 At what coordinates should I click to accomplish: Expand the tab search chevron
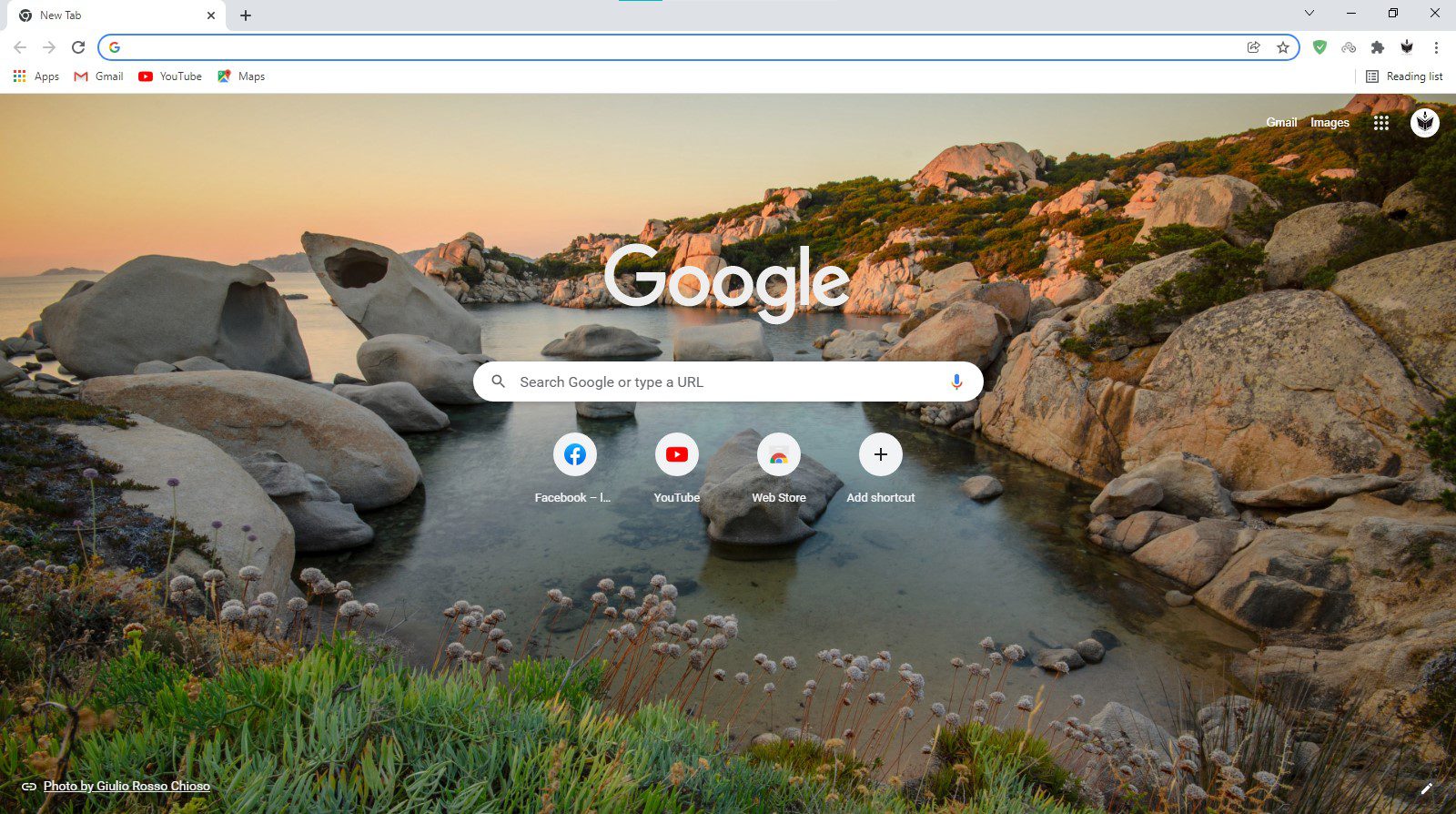(1309, 13)
